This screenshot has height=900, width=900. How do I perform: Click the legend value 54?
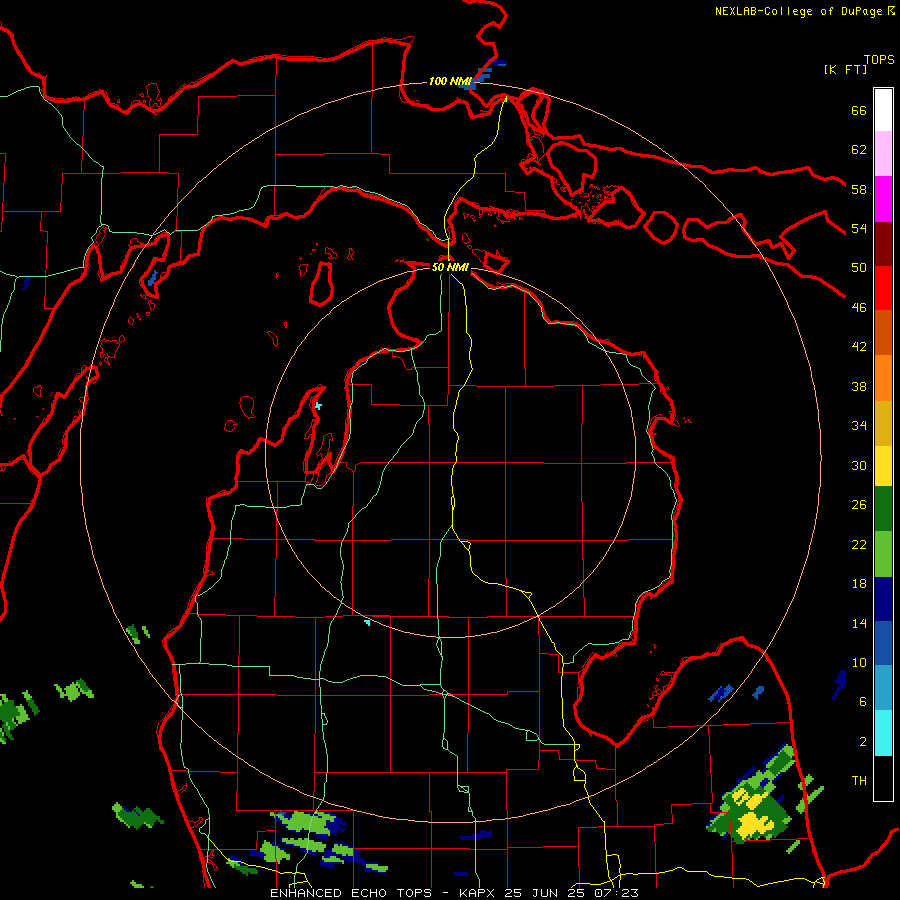(859, 228)
